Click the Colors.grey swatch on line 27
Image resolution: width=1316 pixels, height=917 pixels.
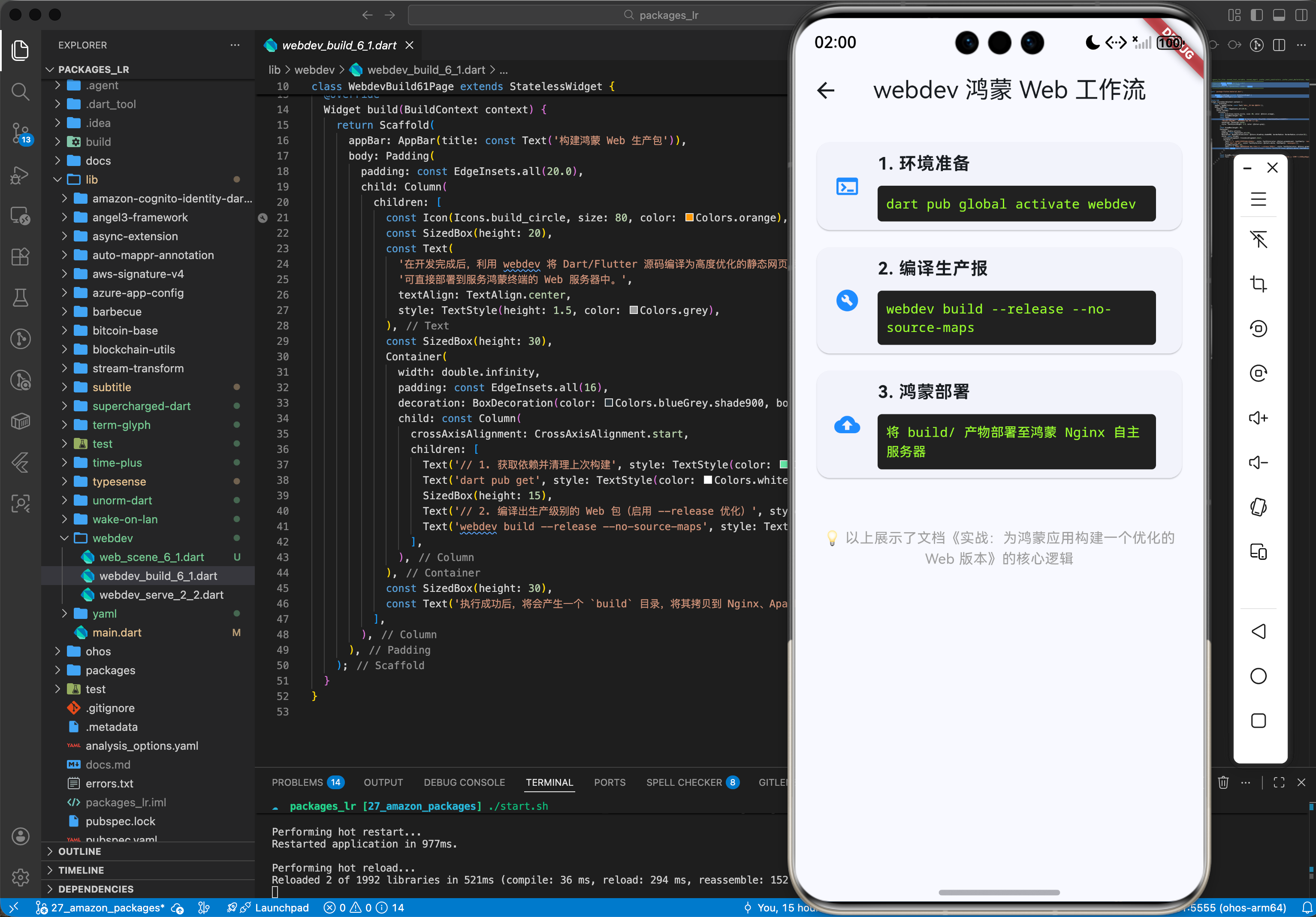coord(634,311)
